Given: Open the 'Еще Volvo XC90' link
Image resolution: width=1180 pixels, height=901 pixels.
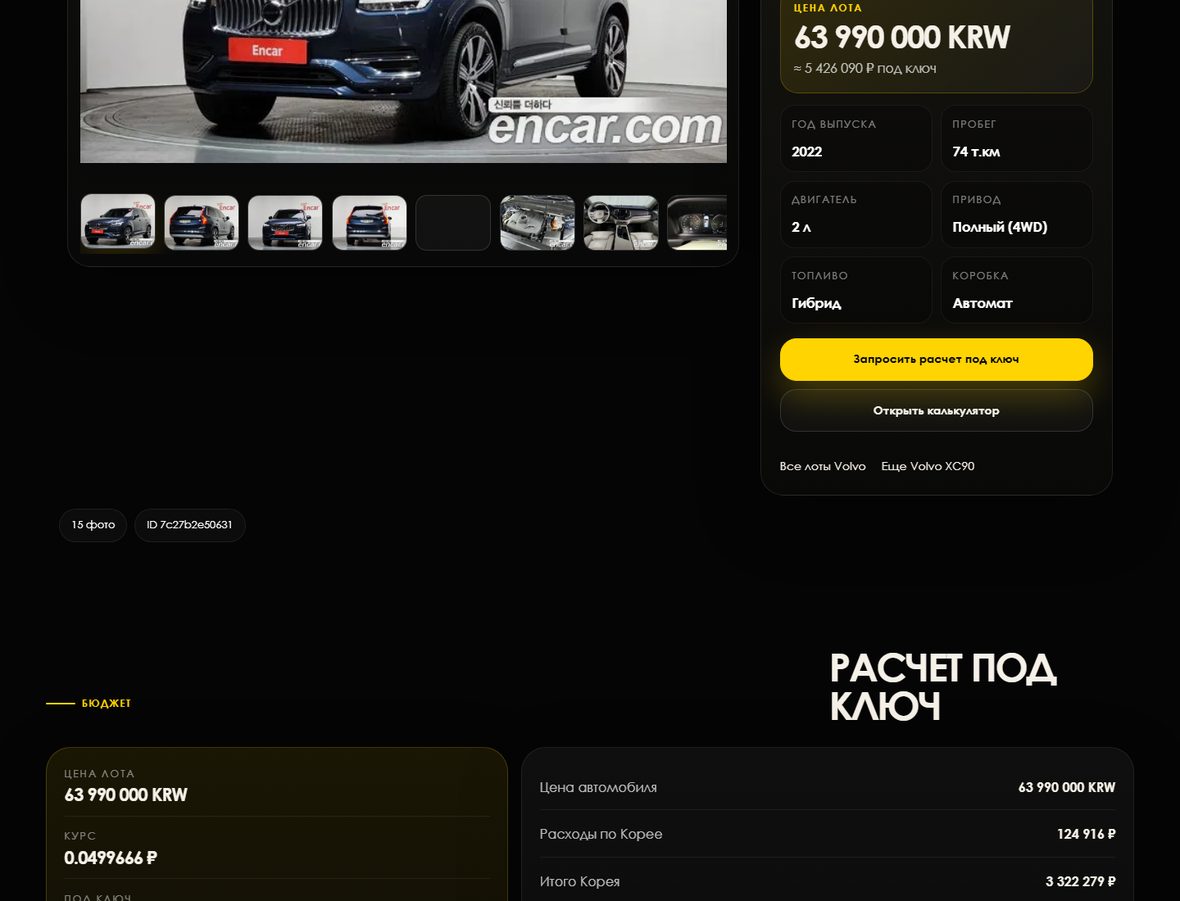Looking at the screenshot, I should 927,466.
